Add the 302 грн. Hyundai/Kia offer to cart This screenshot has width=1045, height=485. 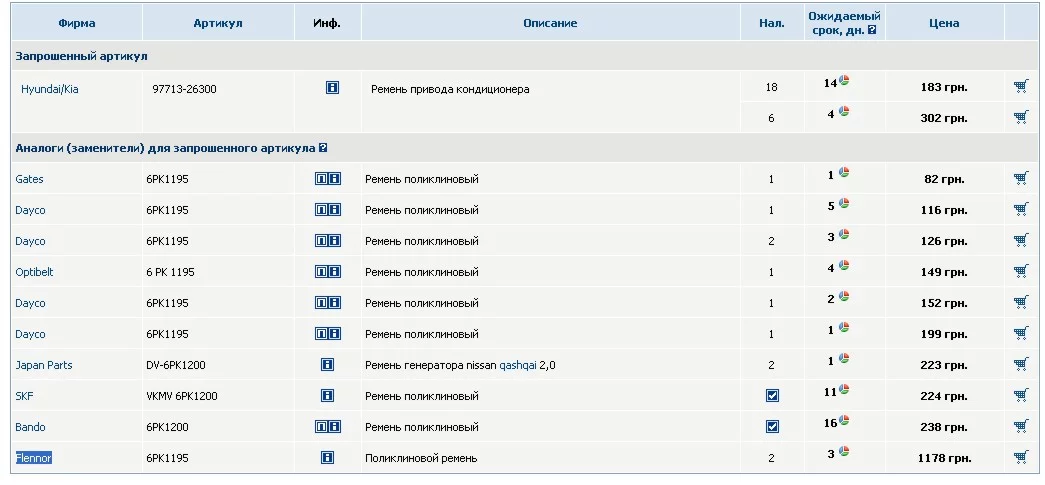pyautogui.click(x=1020, y=117)
